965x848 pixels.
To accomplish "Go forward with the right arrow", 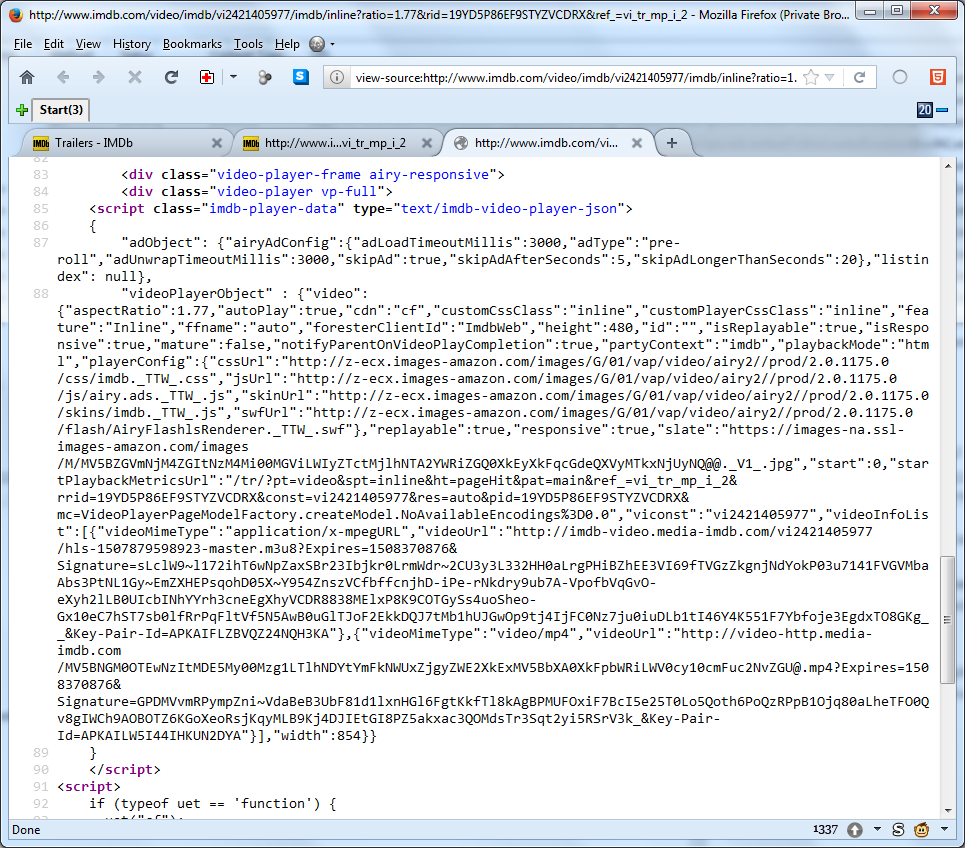I will coord(98,77).
